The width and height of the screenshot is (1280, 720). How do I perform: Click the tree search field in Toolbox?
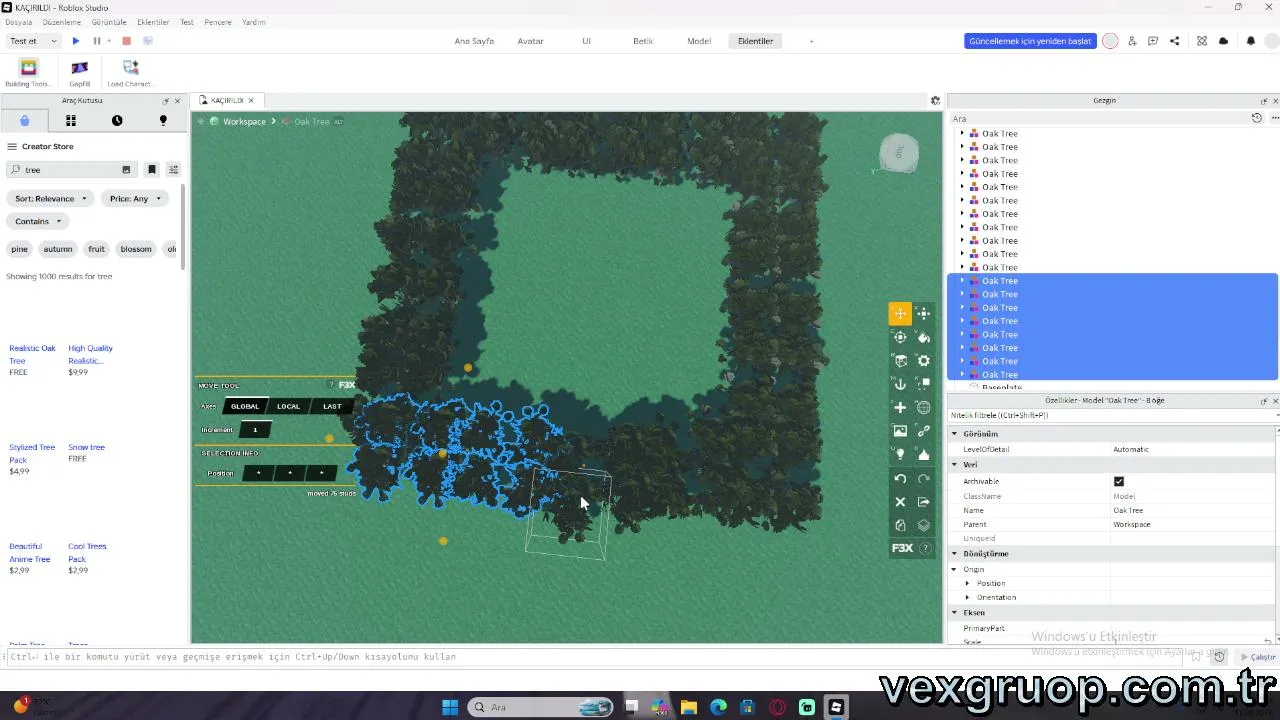(70, 170)
